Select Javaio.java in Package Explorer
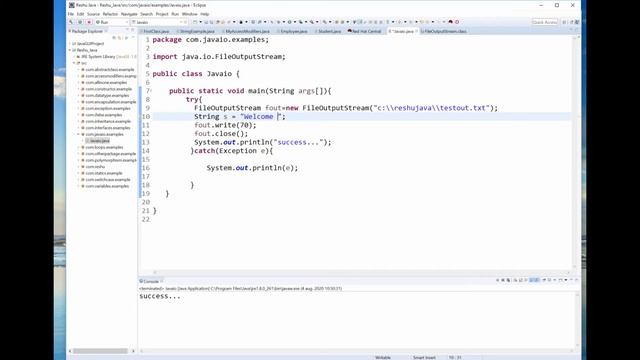640x360 pixels. pos(99,141)
